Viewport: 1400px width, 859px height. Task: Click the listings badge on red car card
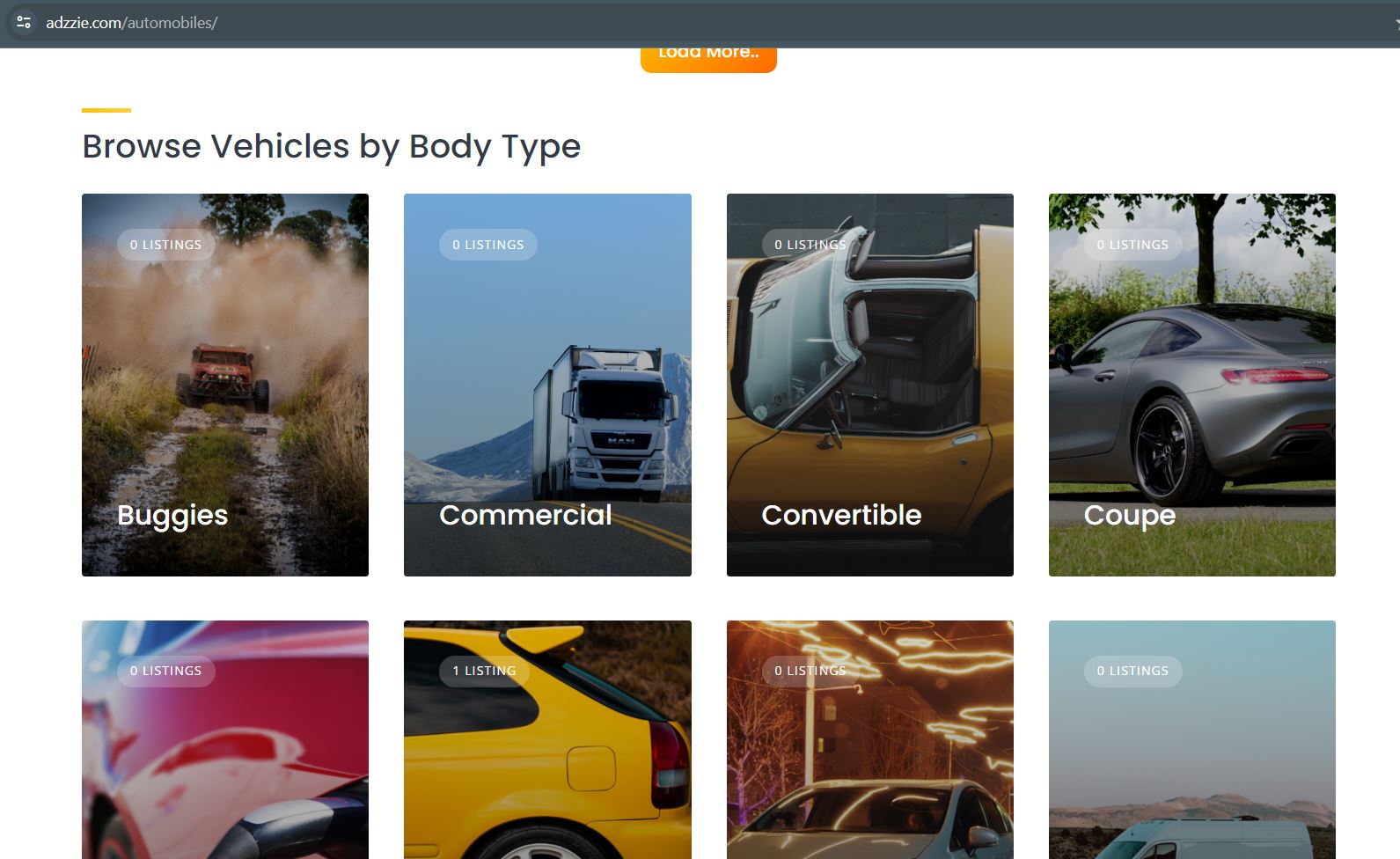[165, 671]
